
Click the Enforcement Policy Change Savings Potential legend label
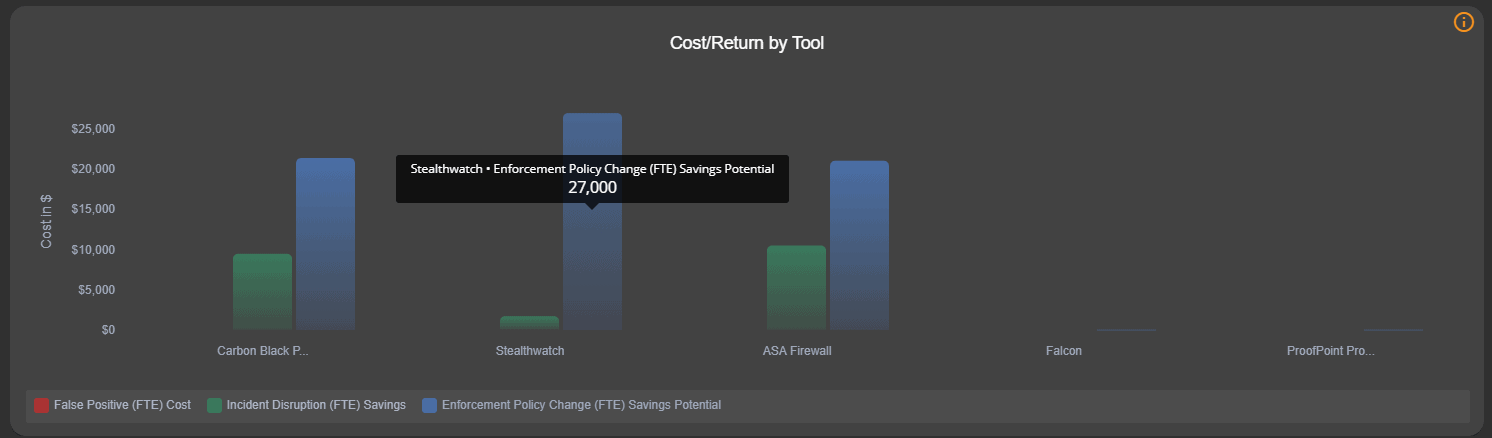click(581, 405)
